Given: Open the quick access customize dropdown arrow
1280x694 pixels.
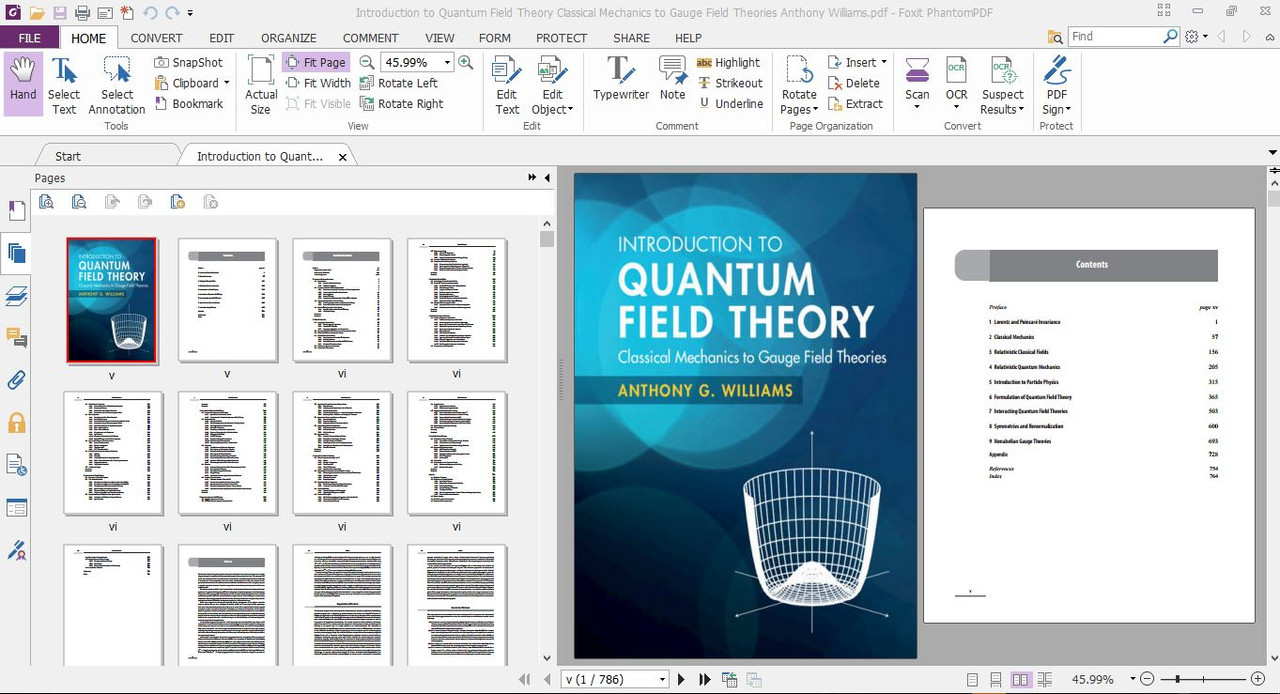Looking at the screenshot, I should pyautogui.click(x=190, y=13).
